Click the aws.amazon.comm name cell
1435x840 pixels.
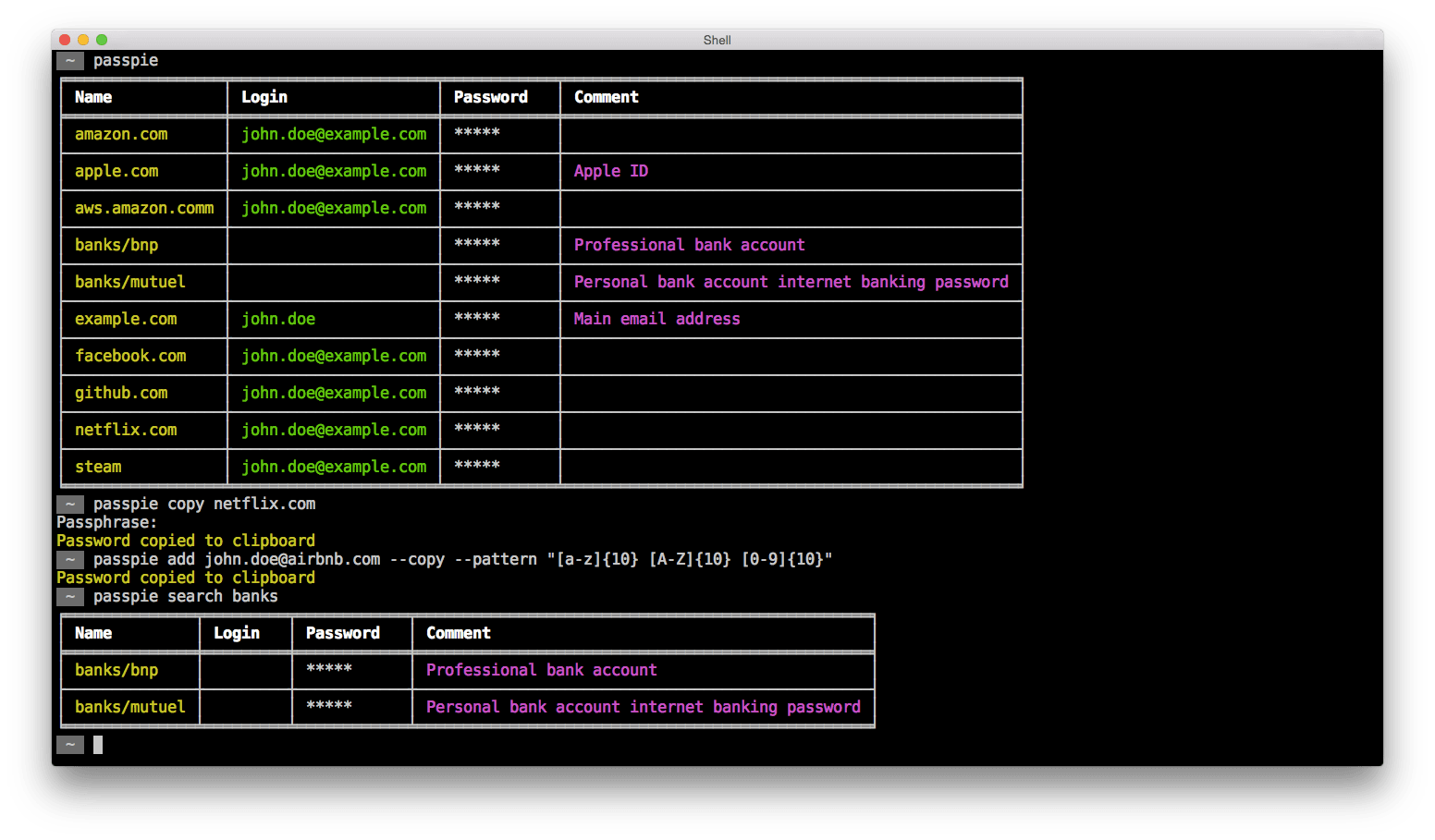[x=144, y=208]
